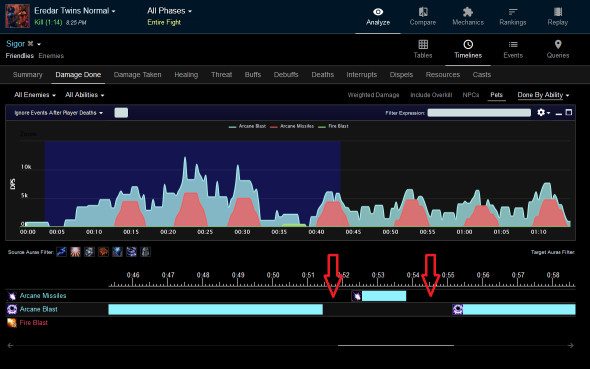Switch to Tables grid view
This screenshot has height=369, width=590.
pyautogui.click(x=423, y=44)
